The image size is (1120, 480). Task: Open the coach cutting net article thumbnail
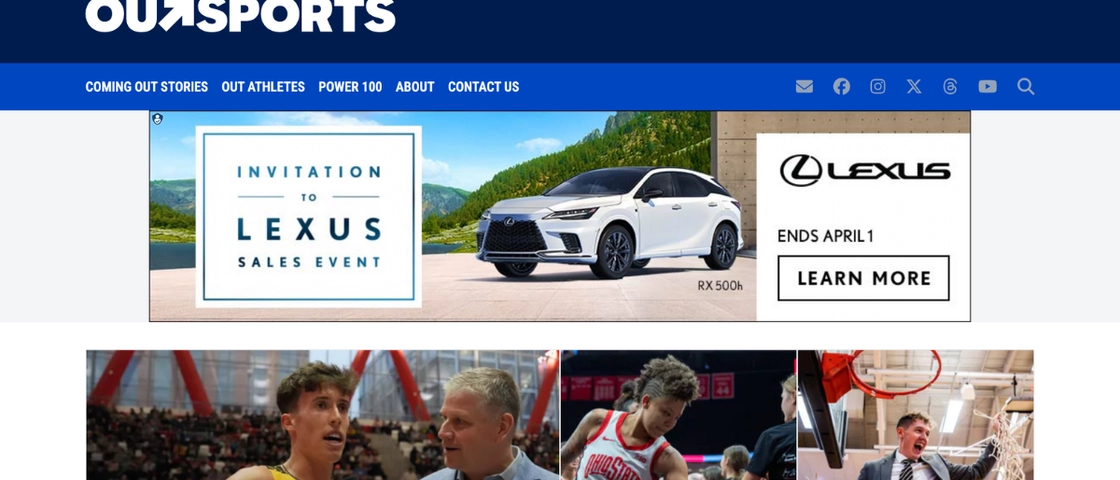point(916,415)
